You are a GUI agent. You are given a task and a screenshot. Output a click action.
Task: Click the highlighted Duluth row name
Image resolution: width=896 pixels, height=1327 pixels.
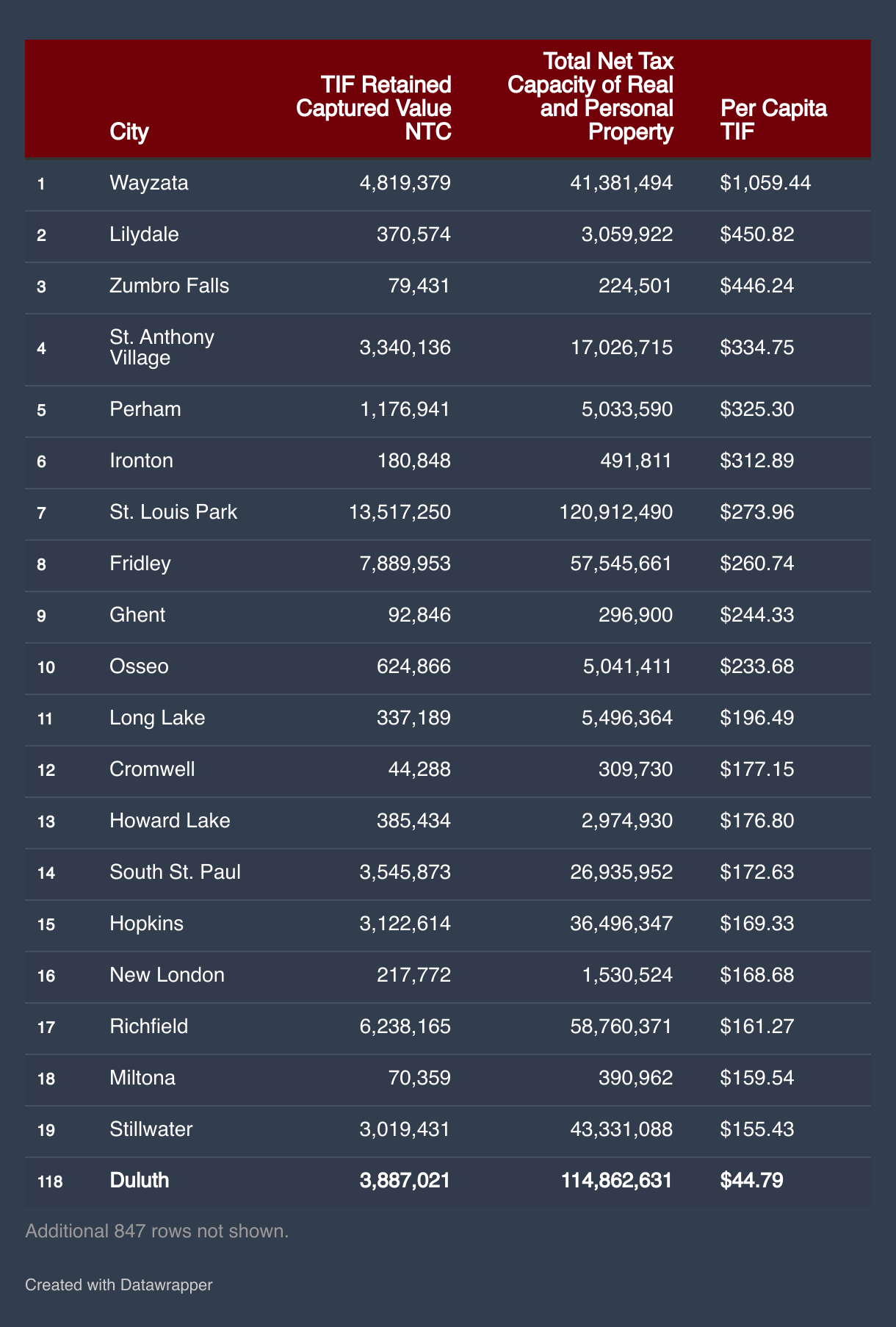click(x=140, y=1180)
